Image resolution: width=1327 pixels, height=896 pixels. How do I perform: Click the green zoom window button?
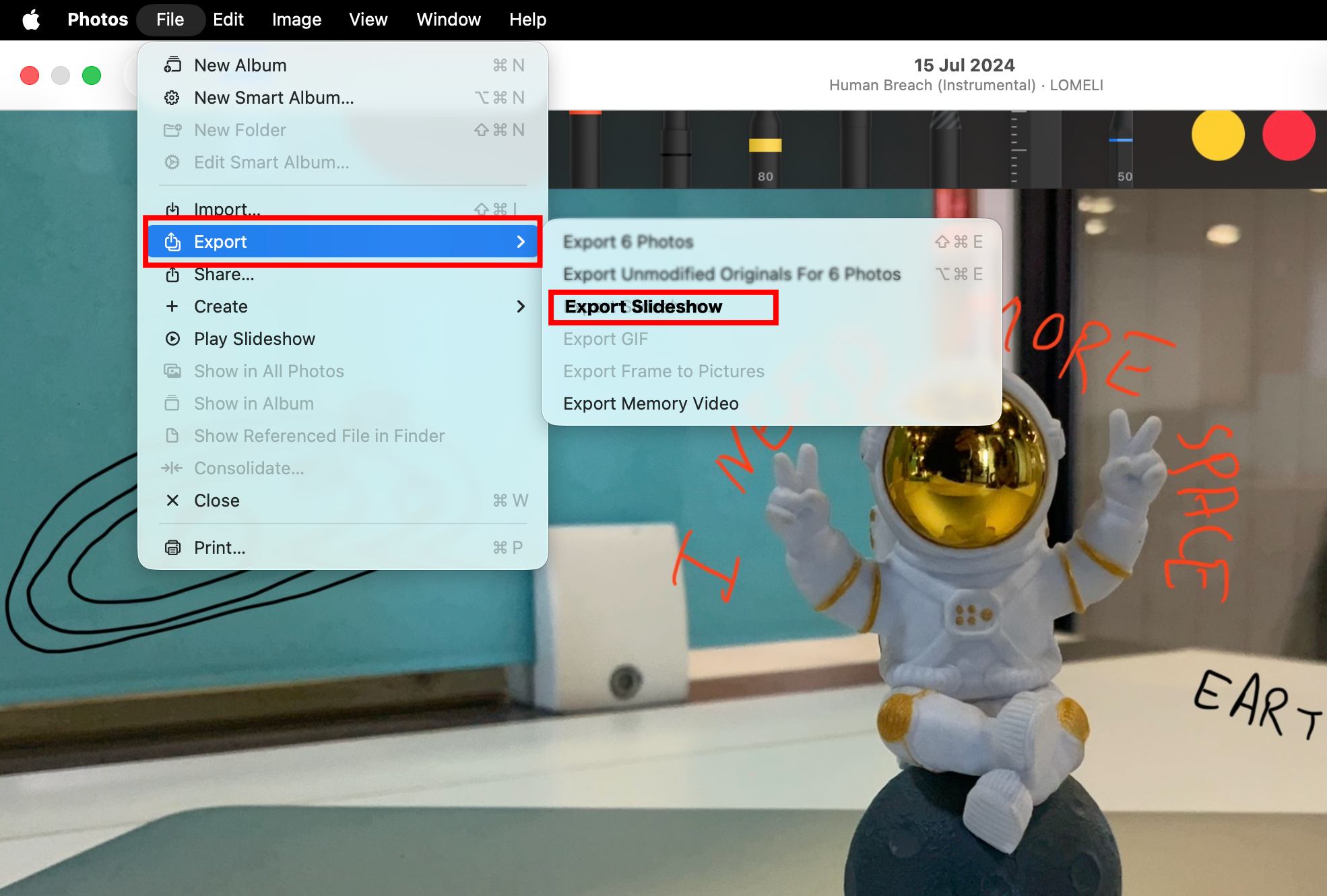[x=92, y=75]
